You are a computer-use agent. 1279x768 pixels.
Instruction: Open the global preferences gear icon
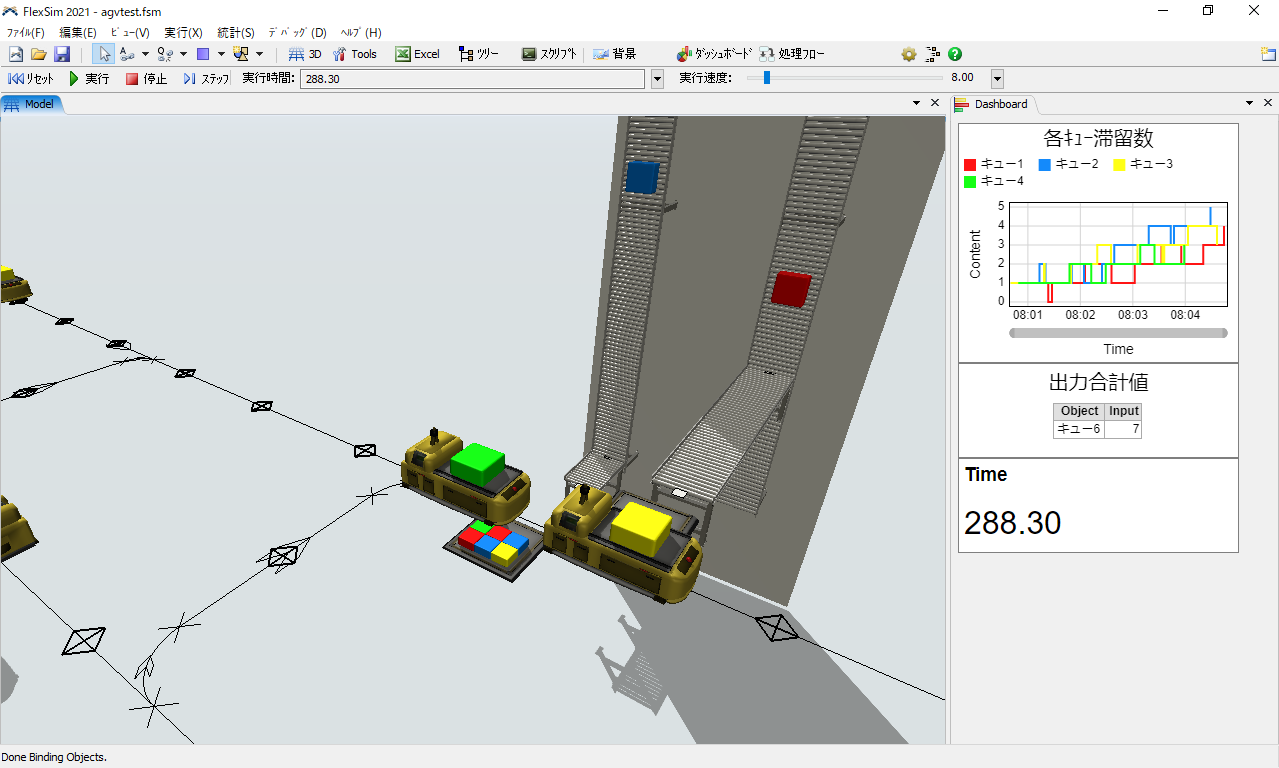[x=908, y=54]
